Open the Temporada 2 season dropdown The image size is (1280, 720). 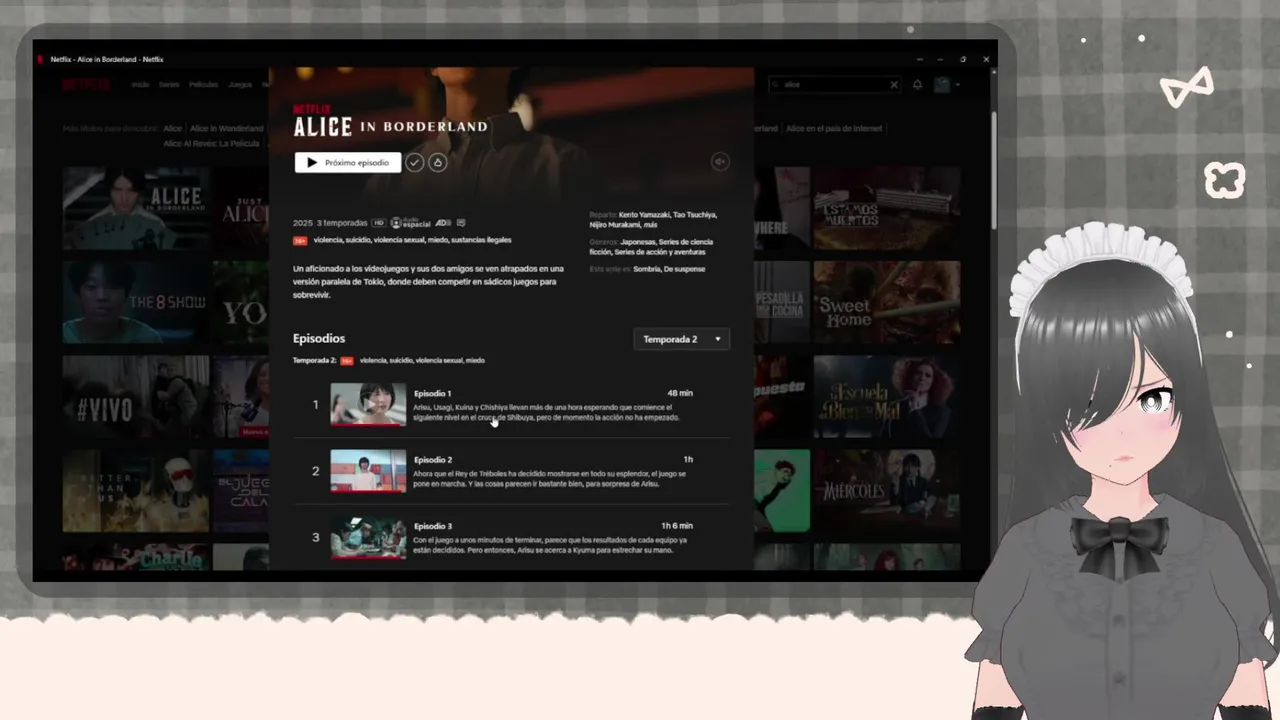(682, 339)
